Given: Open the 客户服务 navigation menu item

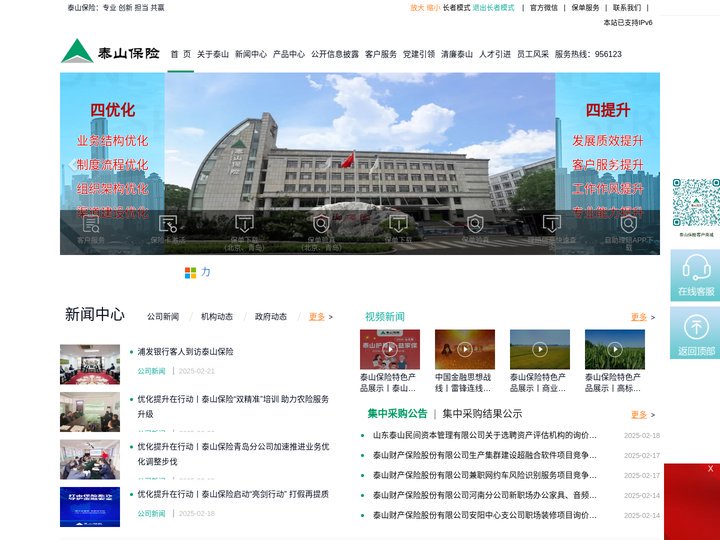Looking at the screenshot, I should click(381, 54).
